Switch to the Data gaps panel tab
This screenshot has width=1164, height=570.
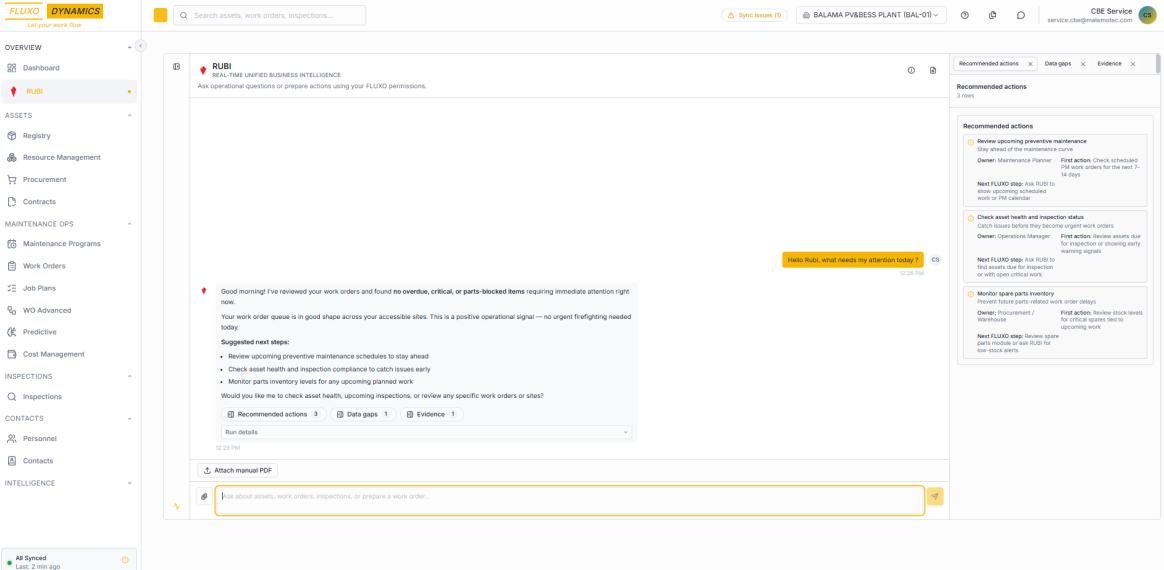click(x=1058, y=64)
